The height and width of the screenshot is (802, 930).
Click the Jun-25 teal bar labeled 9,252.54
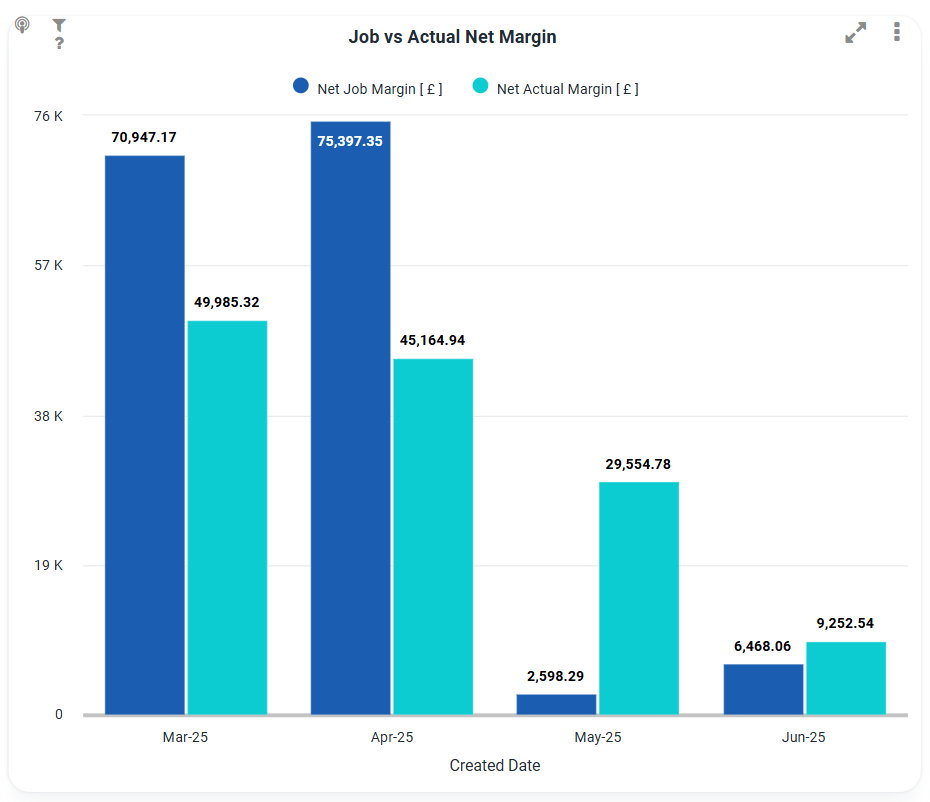pos(846,678)
